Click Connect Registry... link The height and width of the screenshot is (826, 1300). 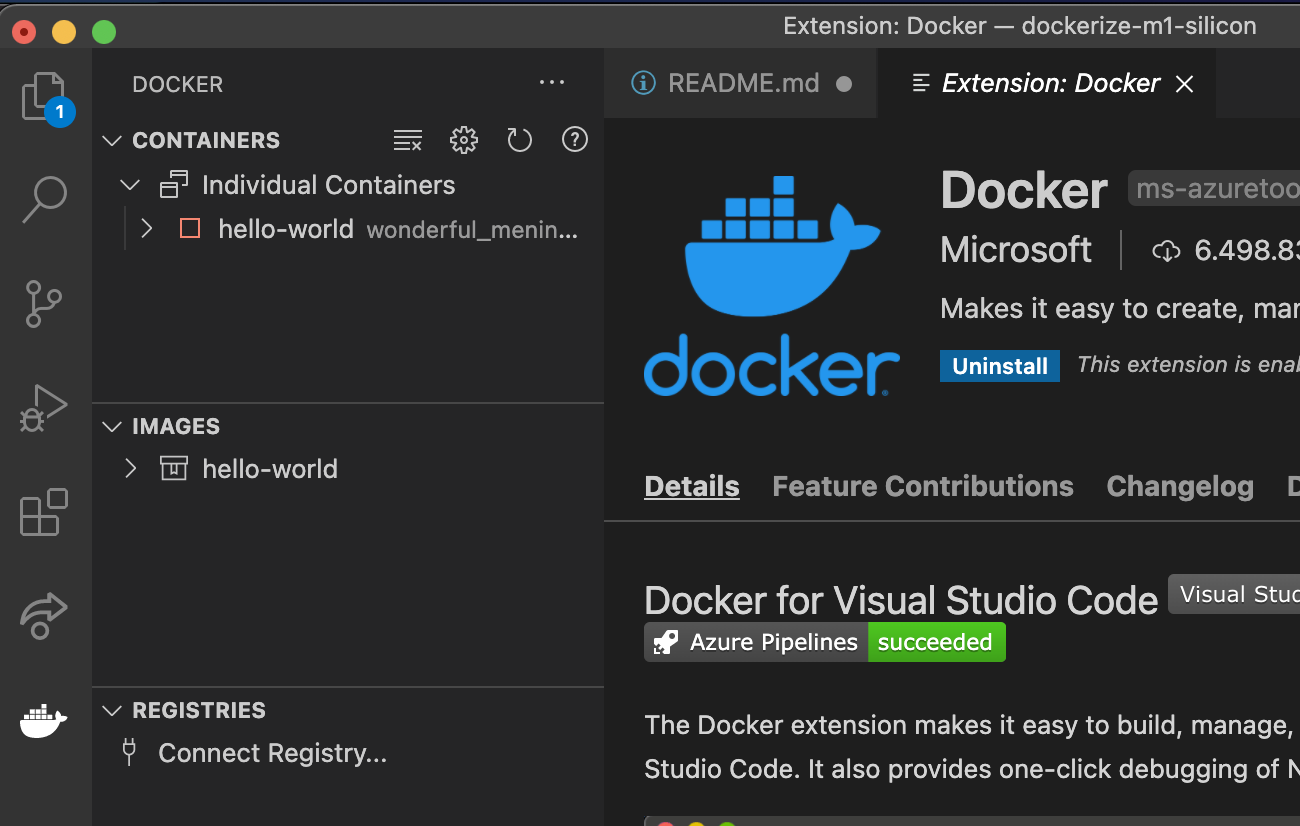coord(272,753)
